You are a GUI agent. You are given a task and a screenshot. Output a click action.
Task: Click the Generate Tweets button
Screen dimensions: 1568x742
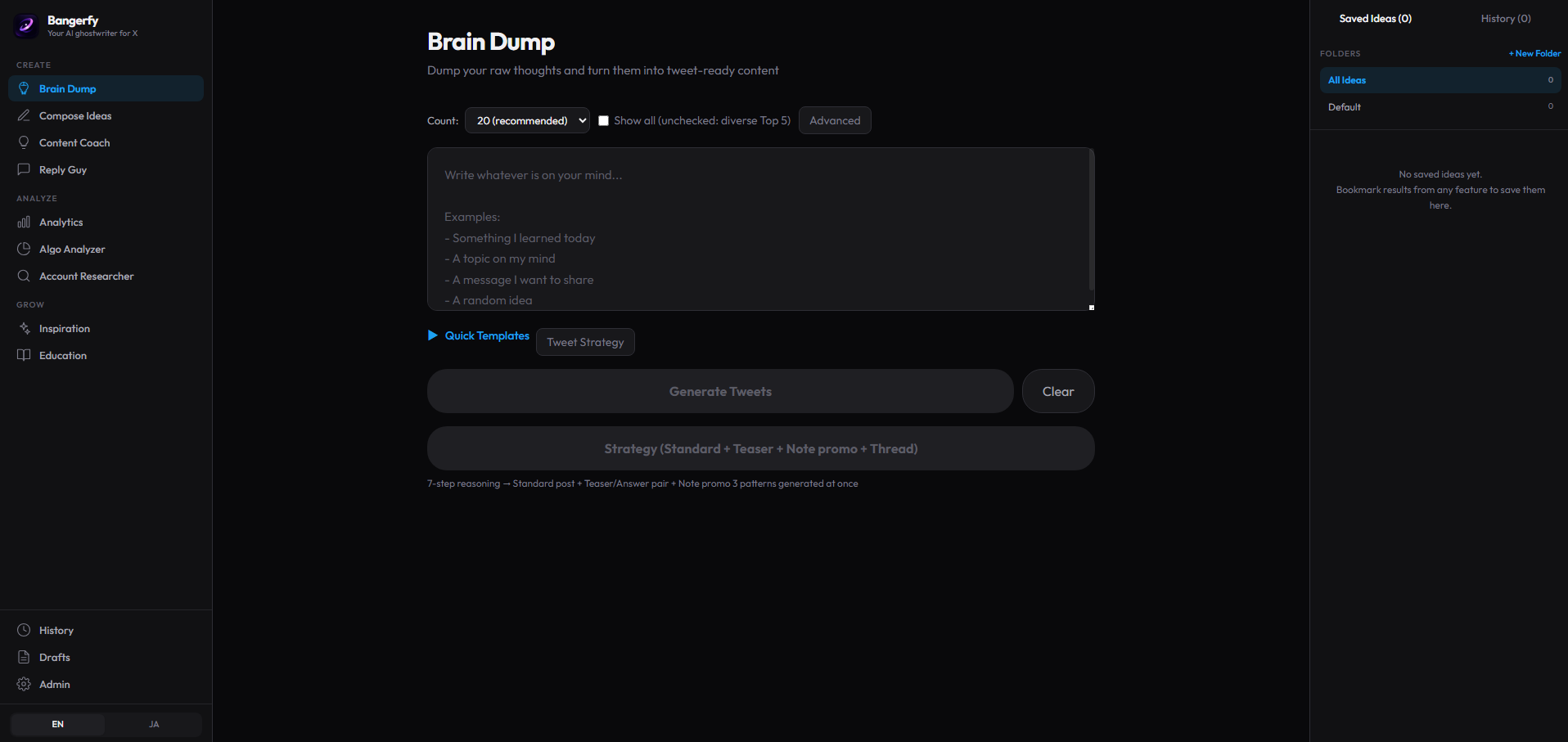pos(719,391)
